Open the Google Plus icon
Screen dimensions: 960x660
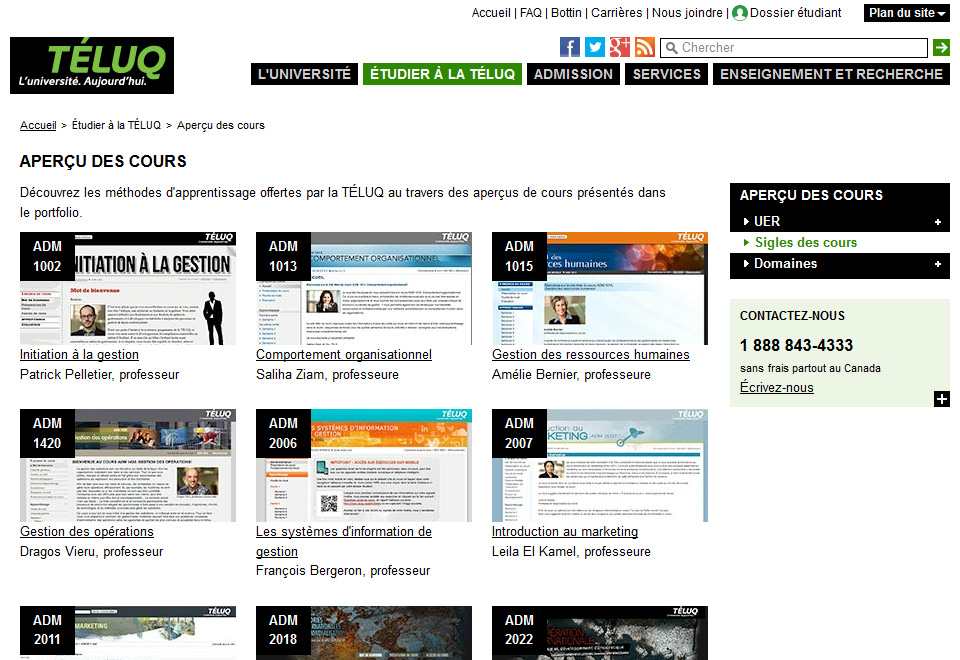tap(620, 47)
